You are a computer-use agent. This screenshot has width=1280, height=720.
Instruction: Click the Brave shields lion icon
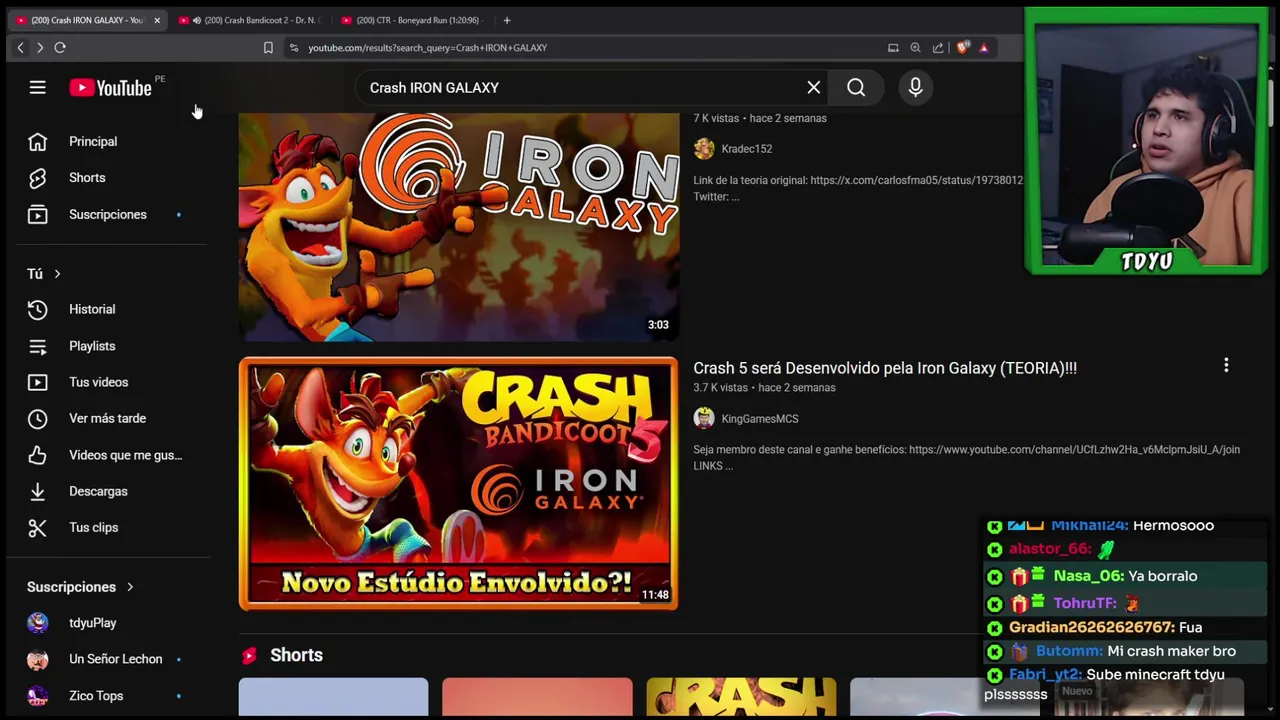(x=963, y=48)
